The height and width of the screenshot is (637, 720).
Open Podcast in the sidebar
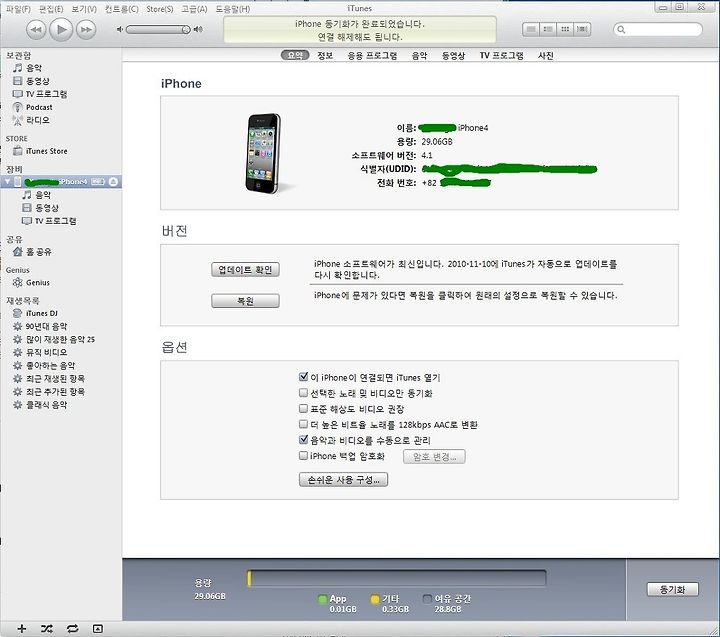click(x=33, y=107)
